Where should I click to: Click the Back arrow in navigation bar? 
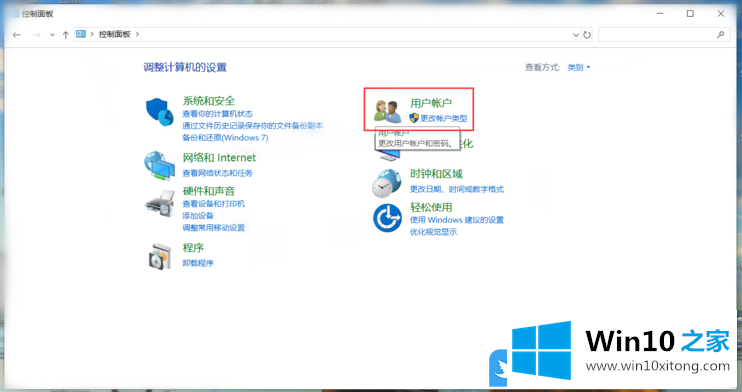[x=17, y=35]
